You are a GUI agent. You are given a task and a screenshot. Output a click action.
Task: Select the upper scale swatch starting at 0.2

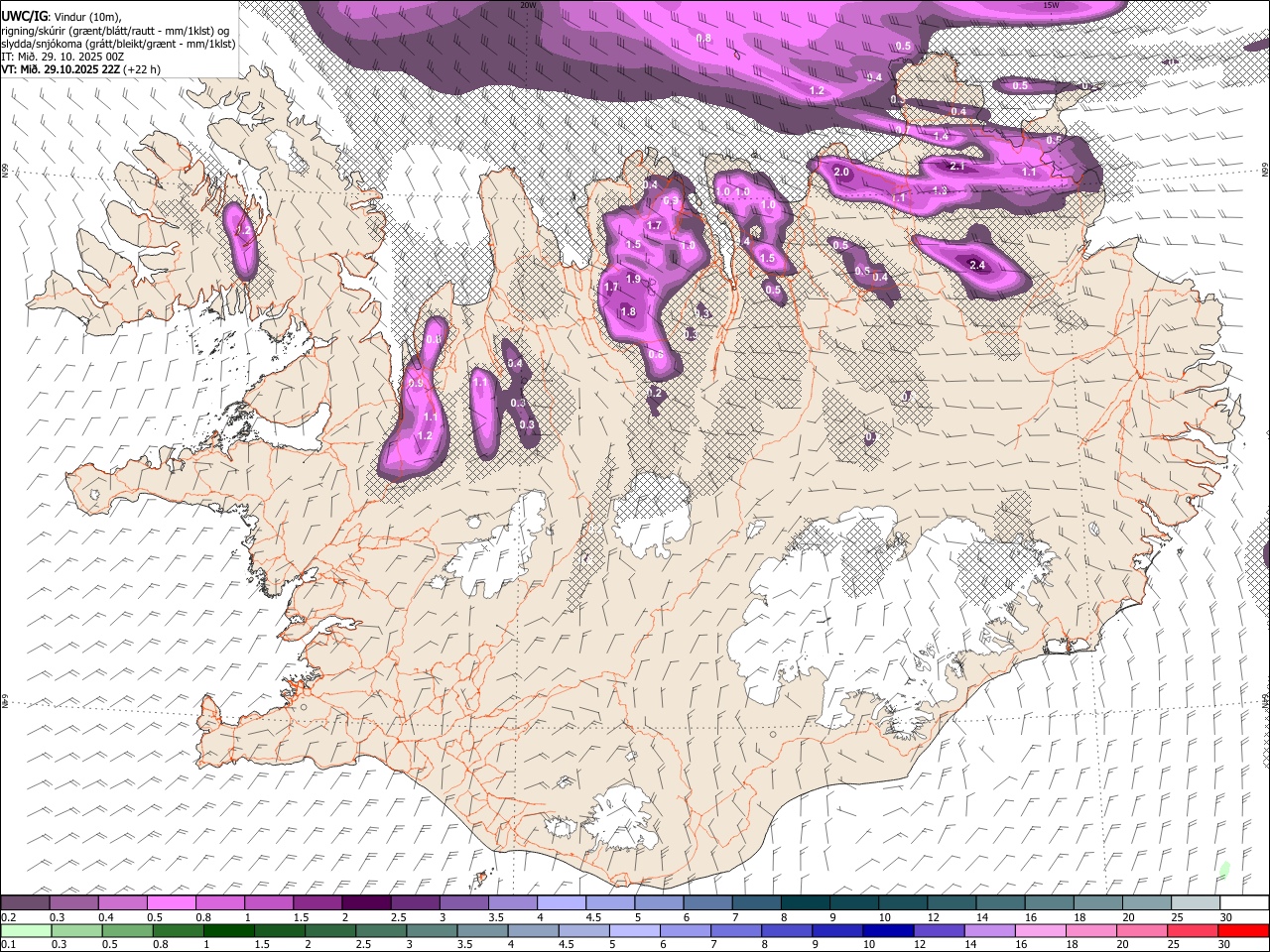25,903
